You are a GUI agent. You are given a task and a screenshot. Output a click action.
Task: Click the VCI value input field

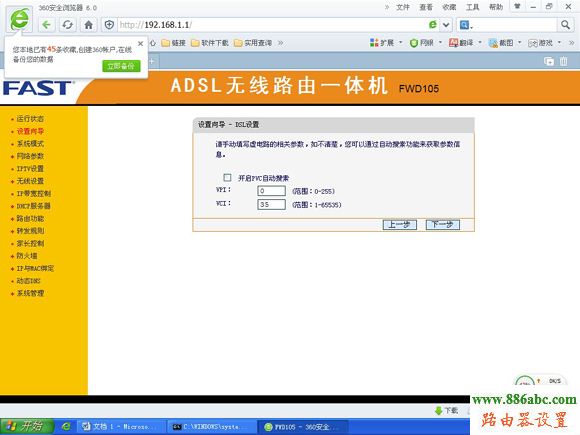[271, 204]
